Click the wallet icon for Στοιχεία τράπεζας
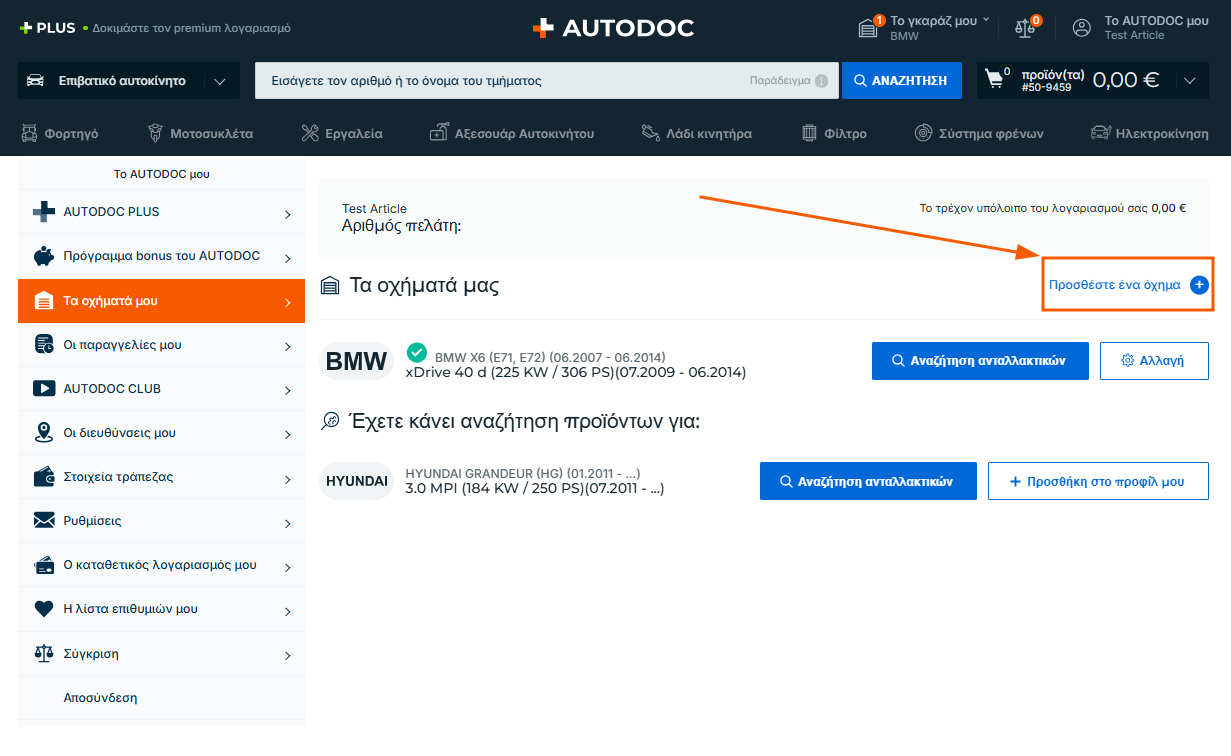Viewport: 1231px width, 756px height. tap(44, 477)
